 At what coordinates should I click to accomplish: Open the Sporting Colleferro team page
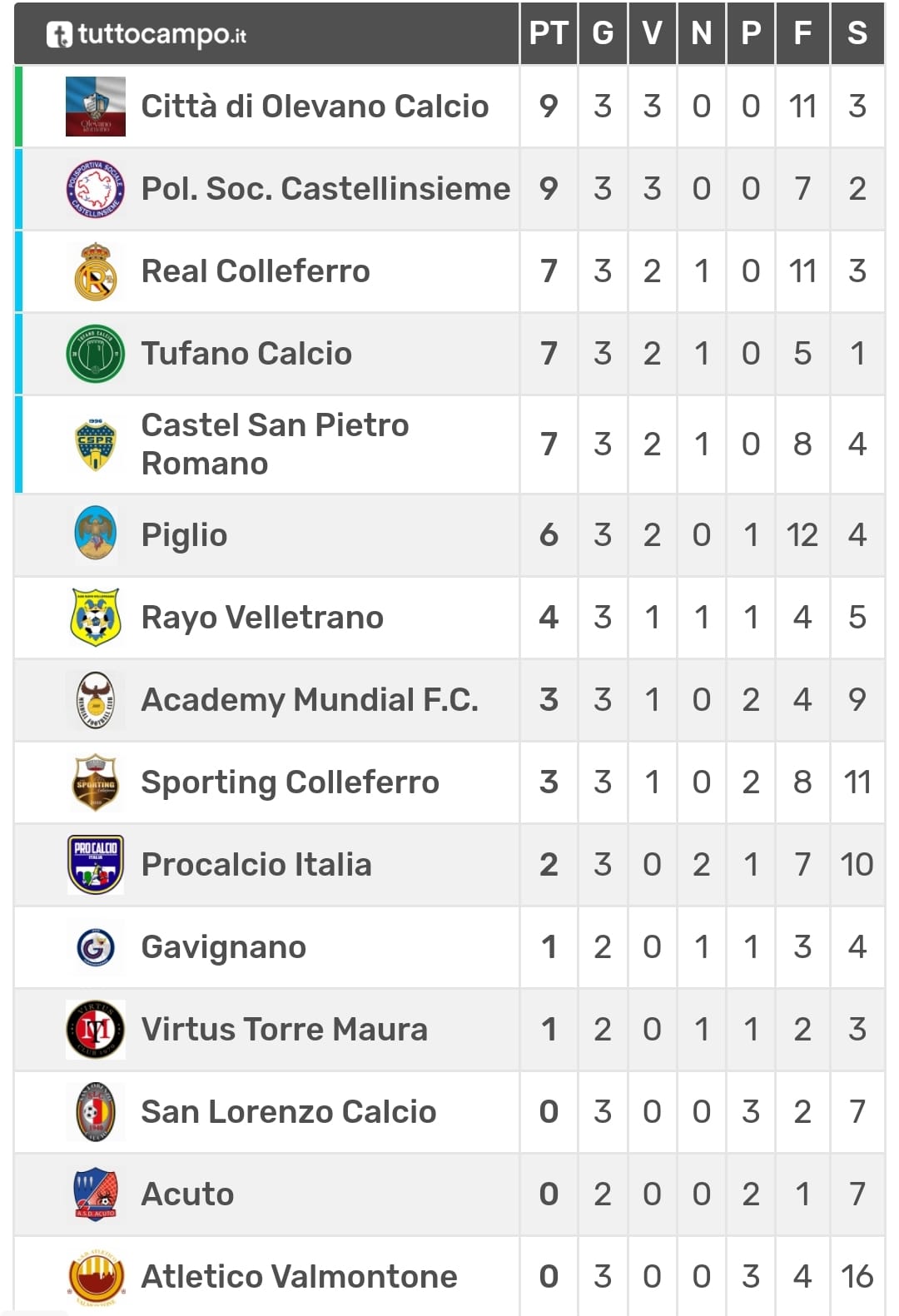pyautogui.click(x=290, y=782)
